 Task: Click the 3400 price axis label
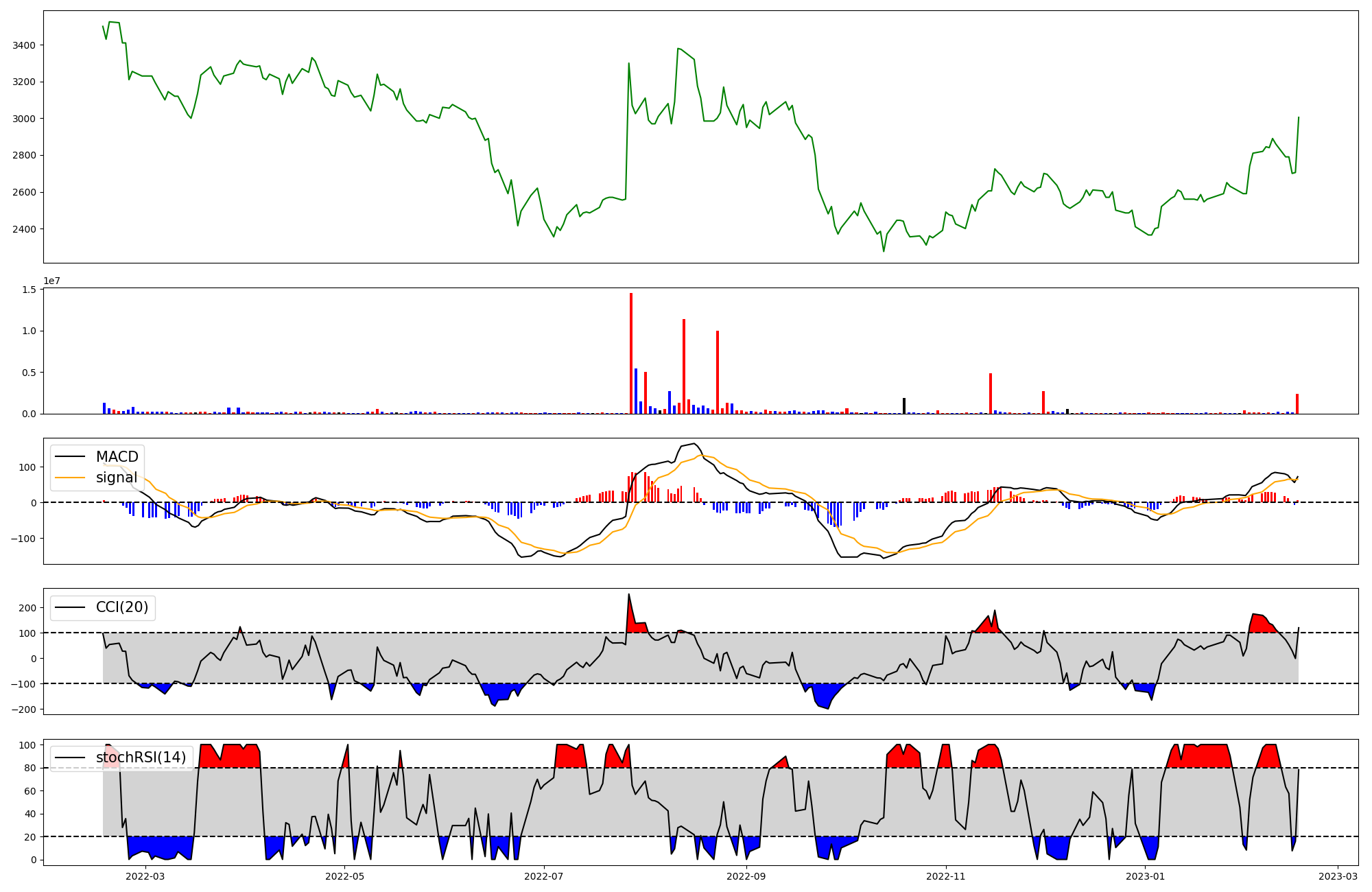coord(24,45)
